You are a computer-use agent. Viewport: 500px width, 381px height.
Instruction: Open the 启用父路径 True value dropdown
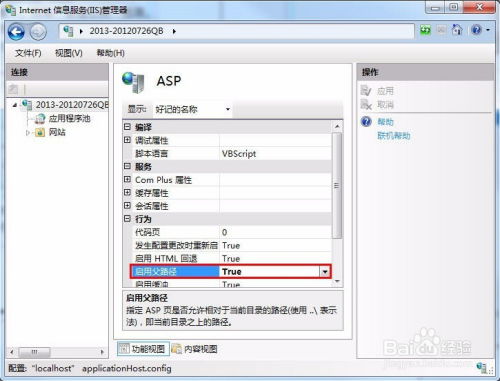point(325,272)
